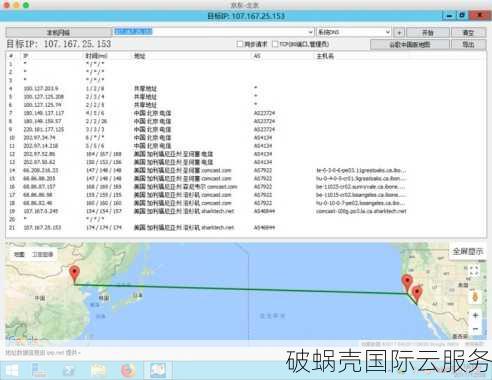The image size is (492, 380).
Task: Toggle the map fullscreen corner-brackets icon
Action: point(474,270)
